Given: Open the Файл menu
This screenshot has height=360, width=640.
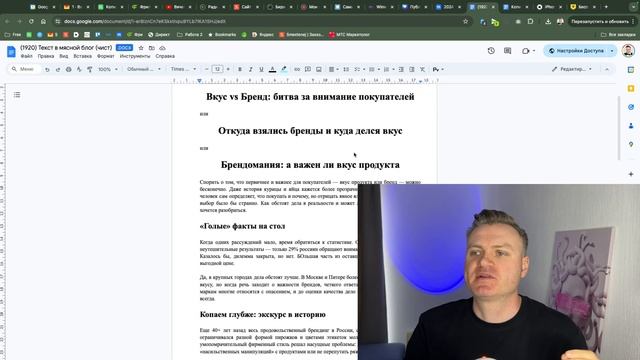Looking at the screenshot, I should [x=27, y=56].
